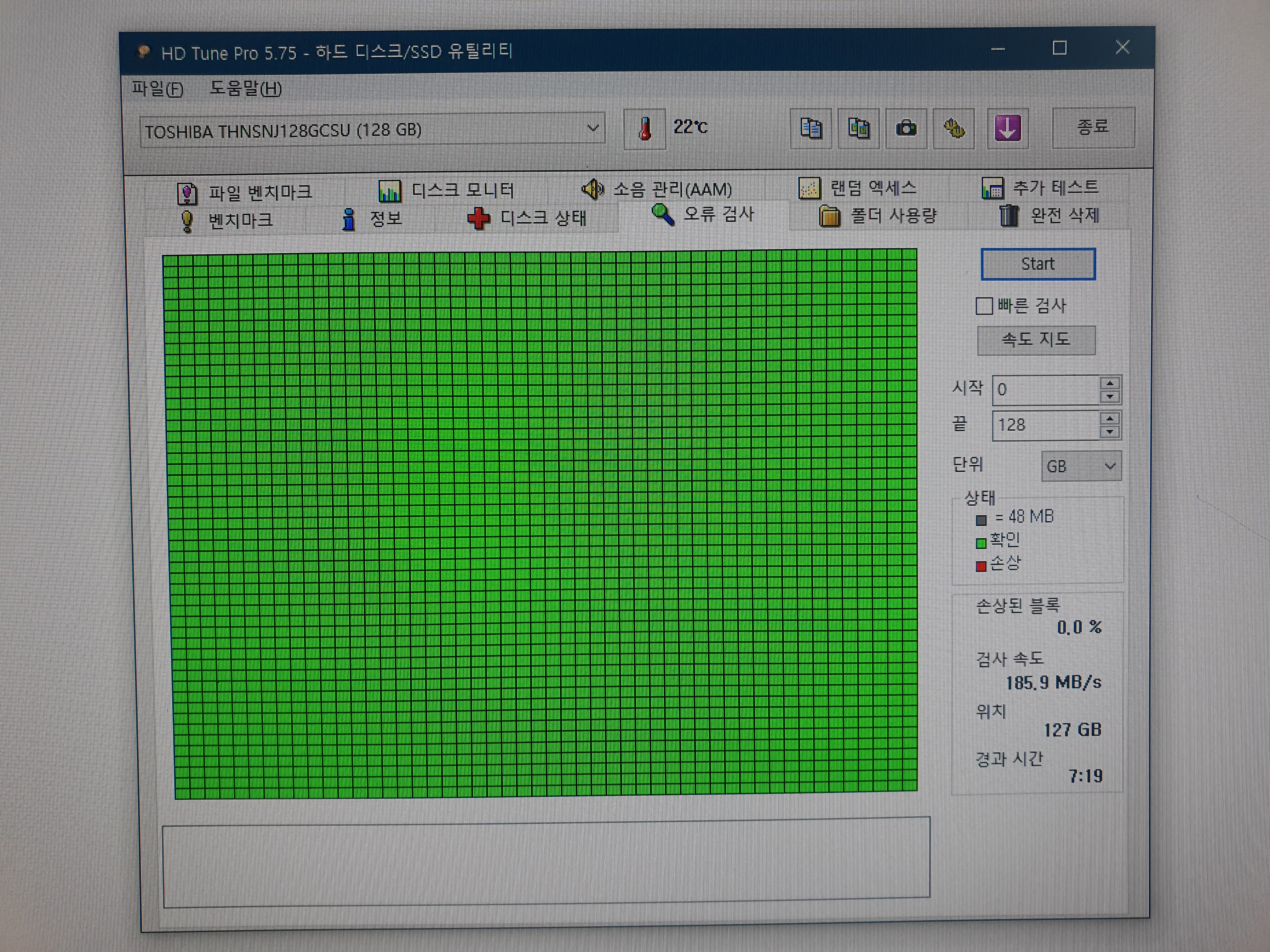
Task: Click the HD Tune Pro title bar app icon
Action: pos(143,53)
